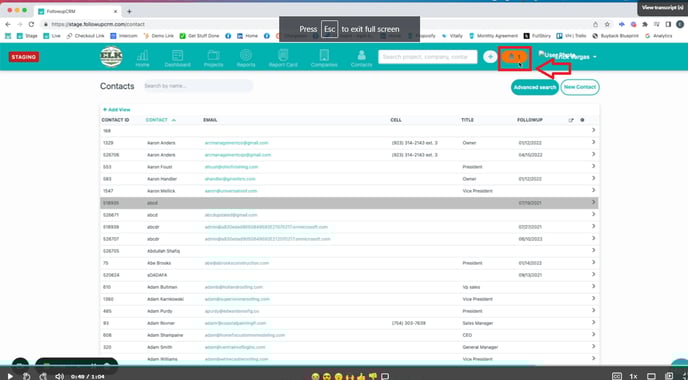Screen dimensions: 688x380
Task: Click the Search by name field
Action: [x=197, y=86]
